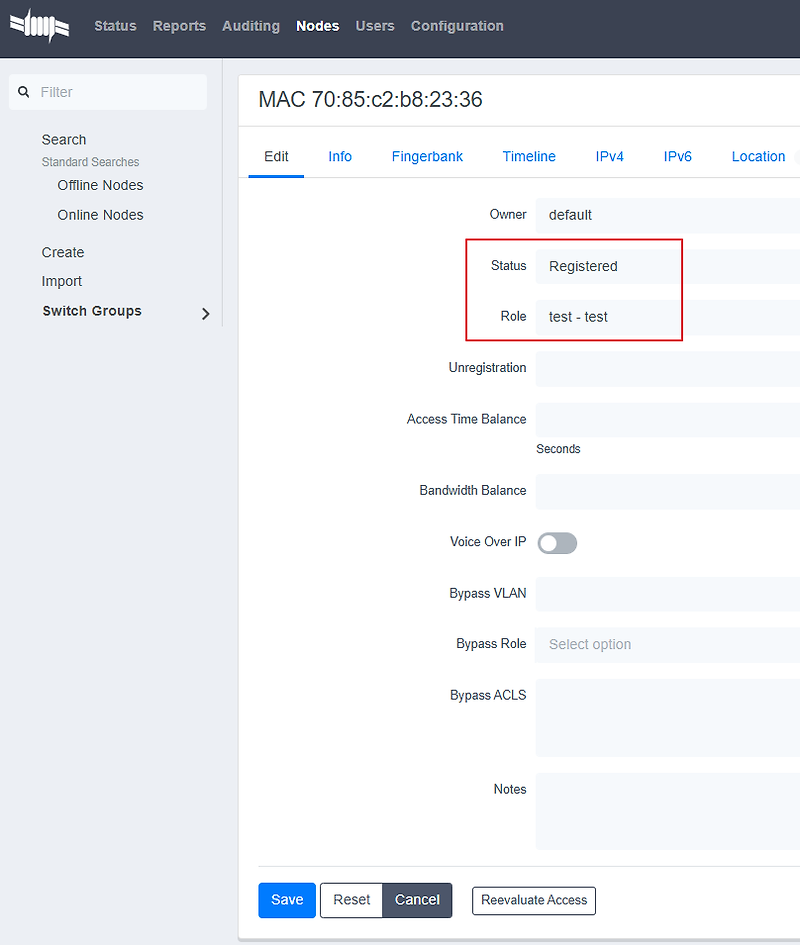Click the search magnifier icon
This screenshot has height=945, width=800.
24,92
